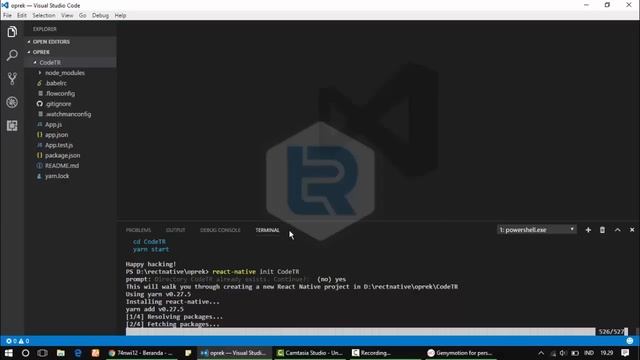The image size is (640, 360).
Task: Open the Help menu
Action: click(120, 15)
